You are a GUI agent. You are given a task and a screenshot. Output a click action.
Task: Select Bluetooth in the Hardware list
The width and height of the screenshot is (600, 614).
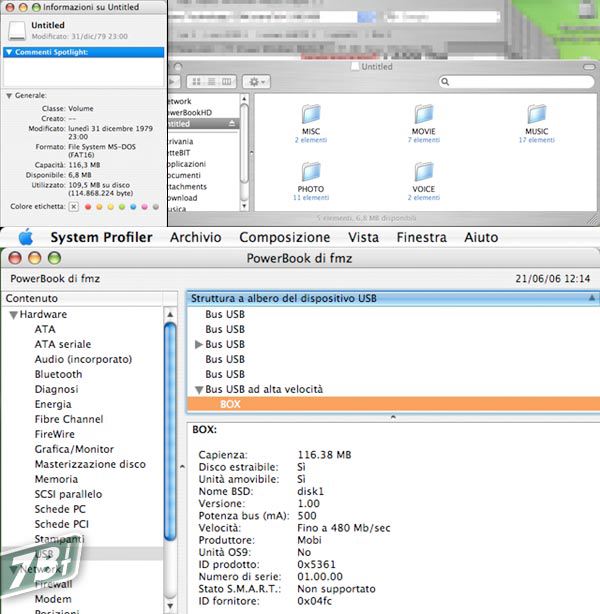click(x=58, y=374)
